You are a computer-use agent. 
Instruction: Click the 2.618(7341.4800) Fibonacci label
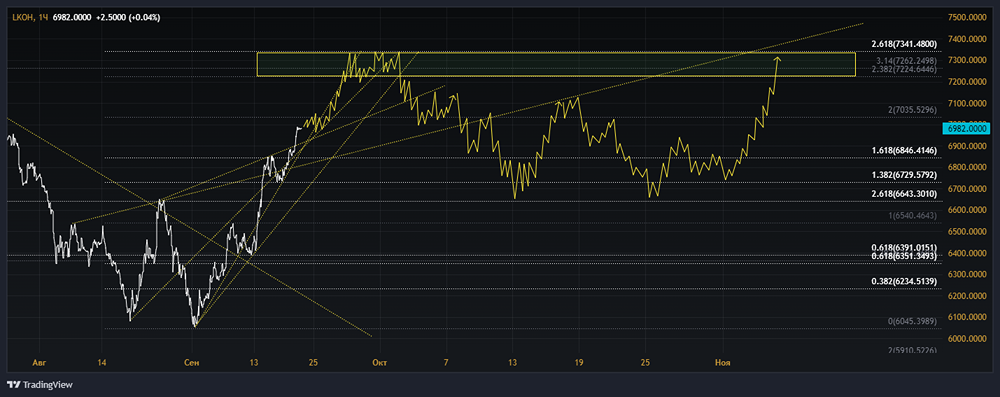click(x=904, y=43)
